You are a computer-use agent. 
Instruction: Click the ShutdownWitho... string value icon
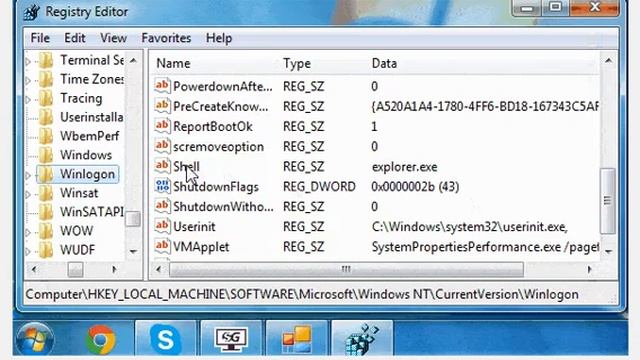[162, 206]
